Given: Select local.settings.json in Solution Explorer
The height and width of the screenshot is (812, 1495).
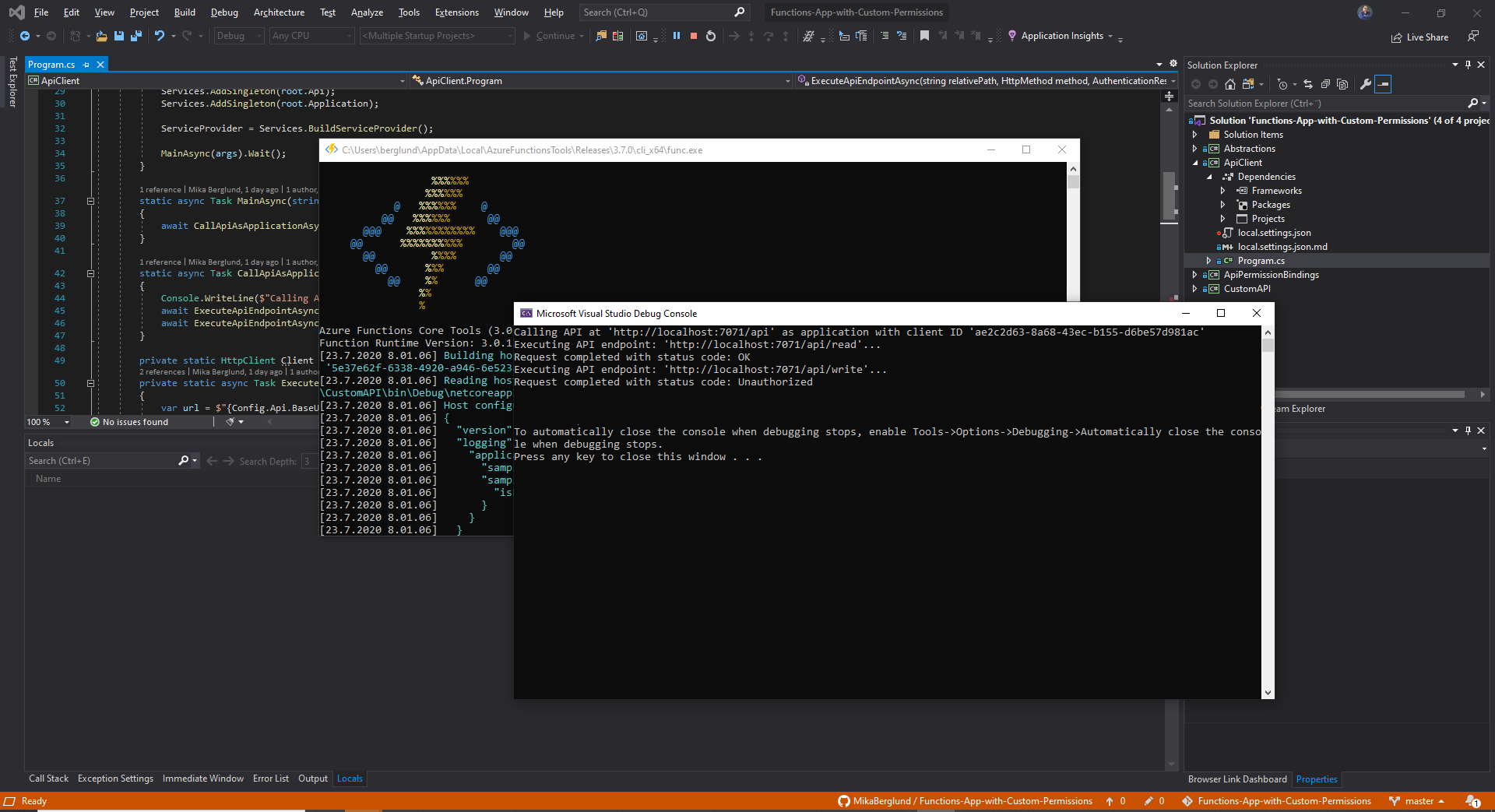Looking at the screenshot, I should tap(1274, 233).
